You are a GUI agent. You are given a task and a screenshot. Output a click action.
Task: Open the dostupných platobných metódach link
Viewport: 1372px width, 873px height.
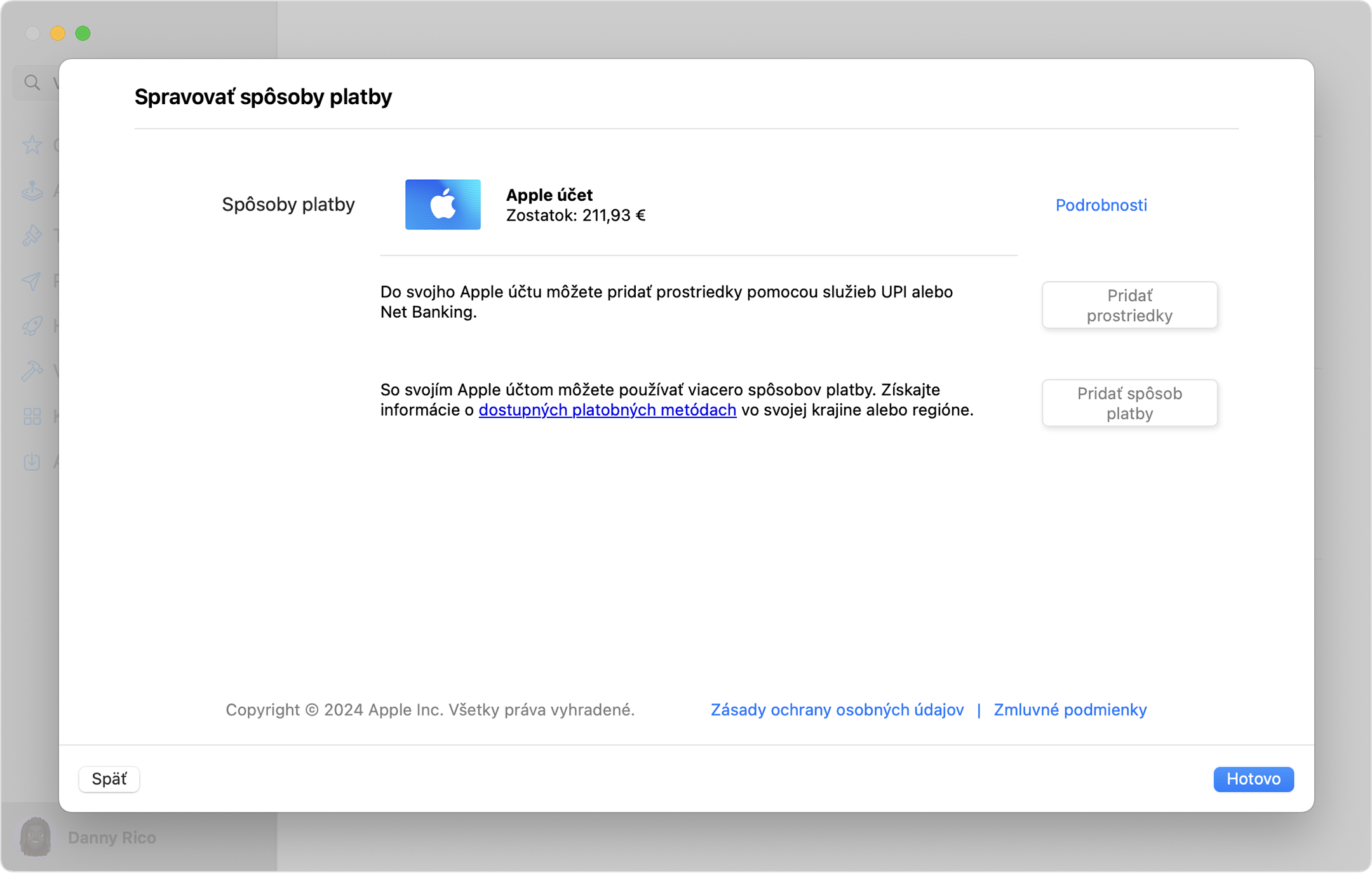pyautogui.click(x=607, y=410)
